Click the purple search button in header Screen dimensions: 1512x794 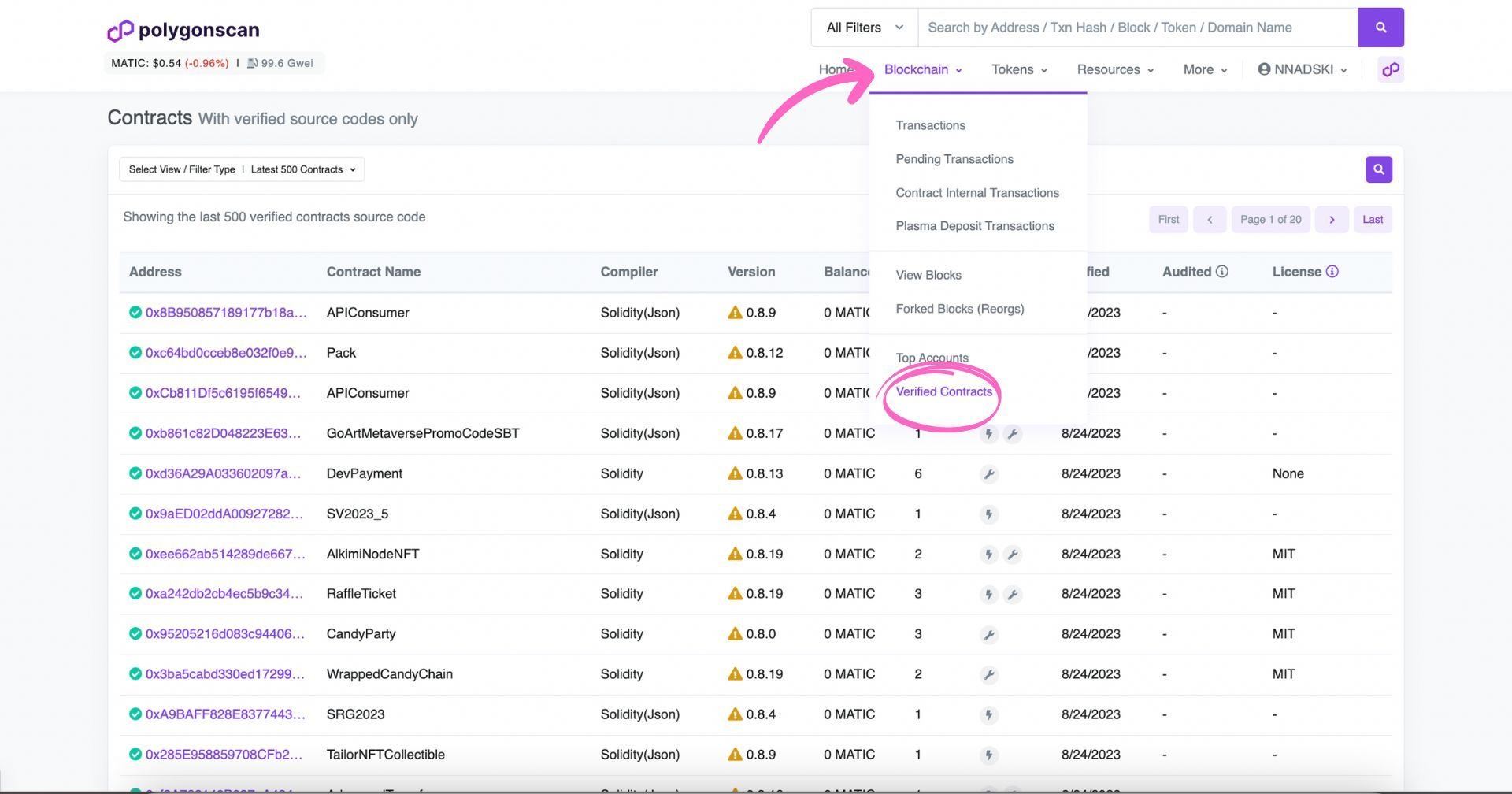(1380, 28)
